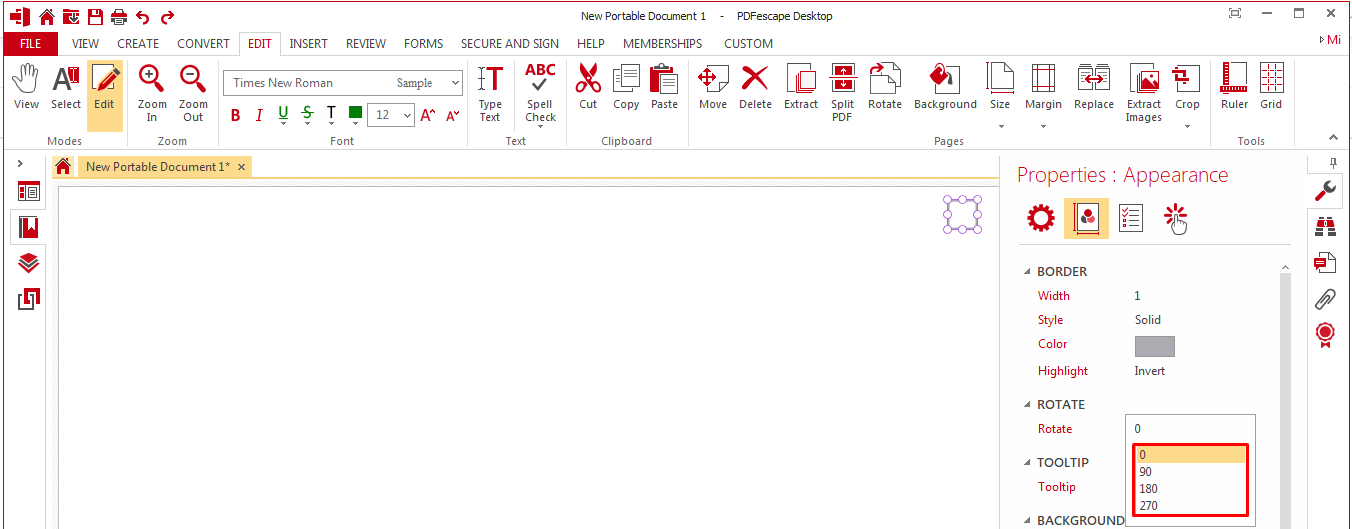Open the Actions pointer properties tab
The image size is (1352, 529).
click(x=1176, y=218)
